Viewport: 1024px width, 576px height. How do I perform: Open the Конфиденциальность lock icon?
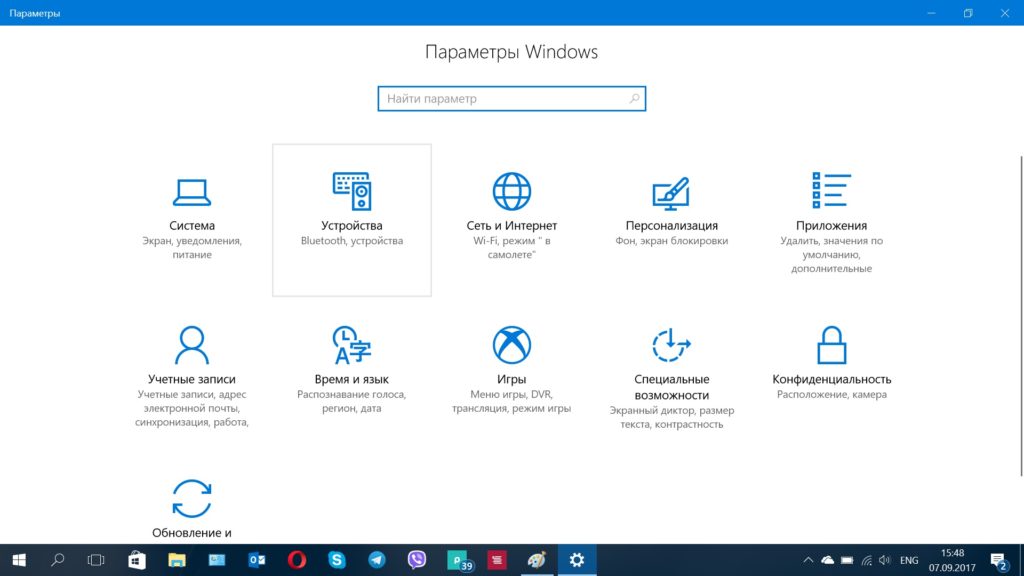pos(831,345)
